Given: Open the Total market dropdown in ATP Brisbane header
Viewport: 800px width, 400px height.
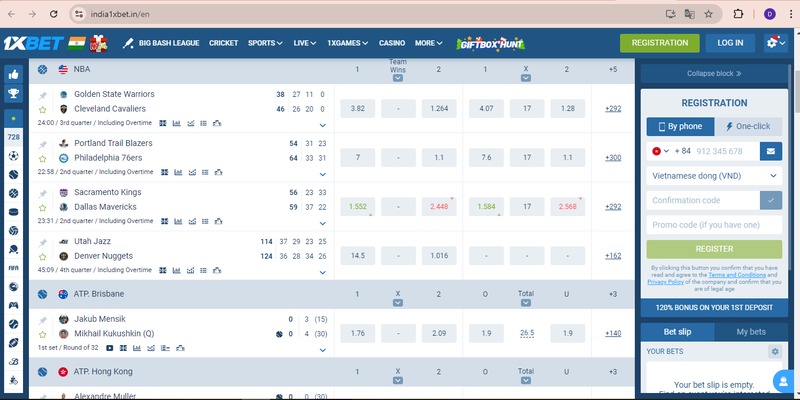Looking at the screenshot, I should (526, 303).
